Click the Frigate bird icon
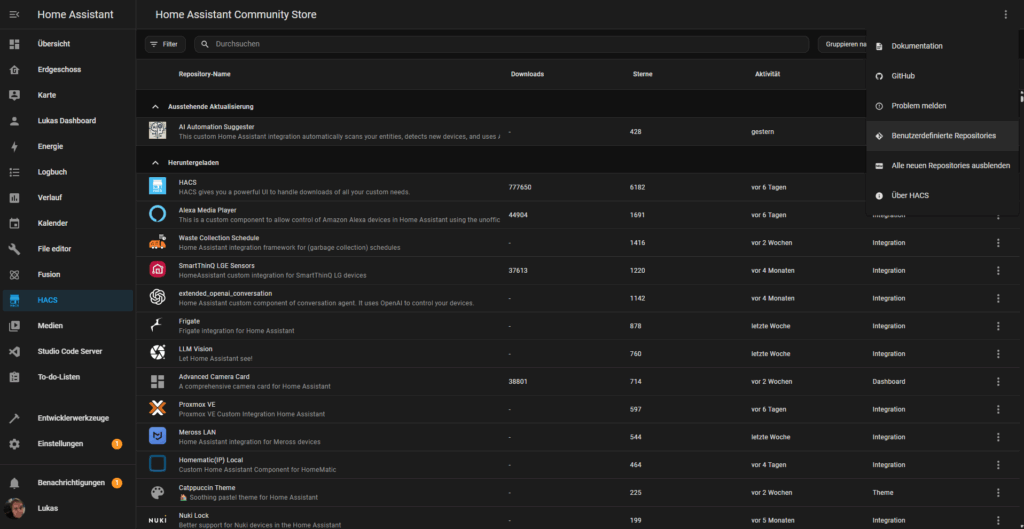Image resolution: width=1024 pixels, height=529 pixels. (157, 325)
